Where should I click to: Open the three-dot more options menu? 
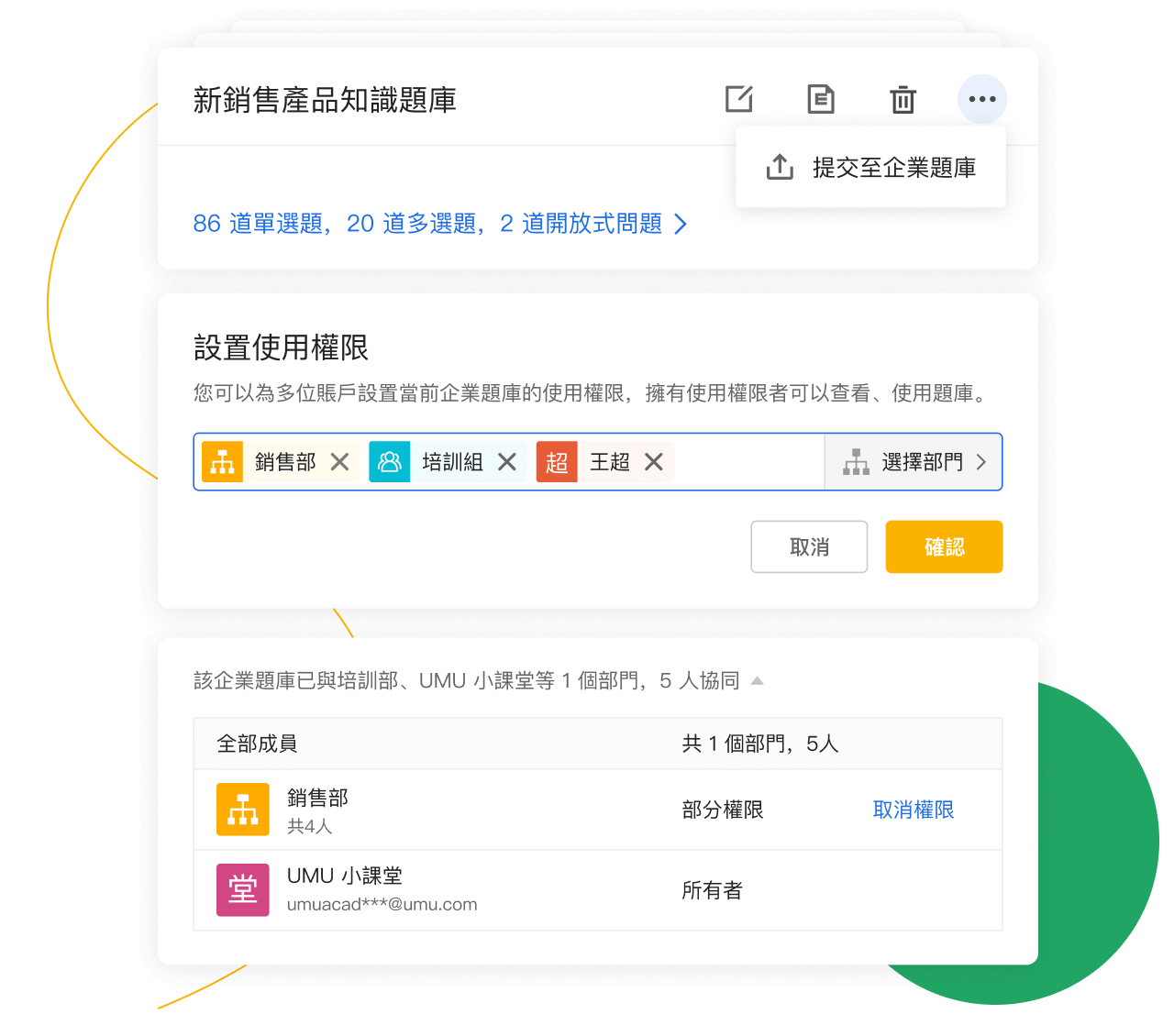coord(982,99)
